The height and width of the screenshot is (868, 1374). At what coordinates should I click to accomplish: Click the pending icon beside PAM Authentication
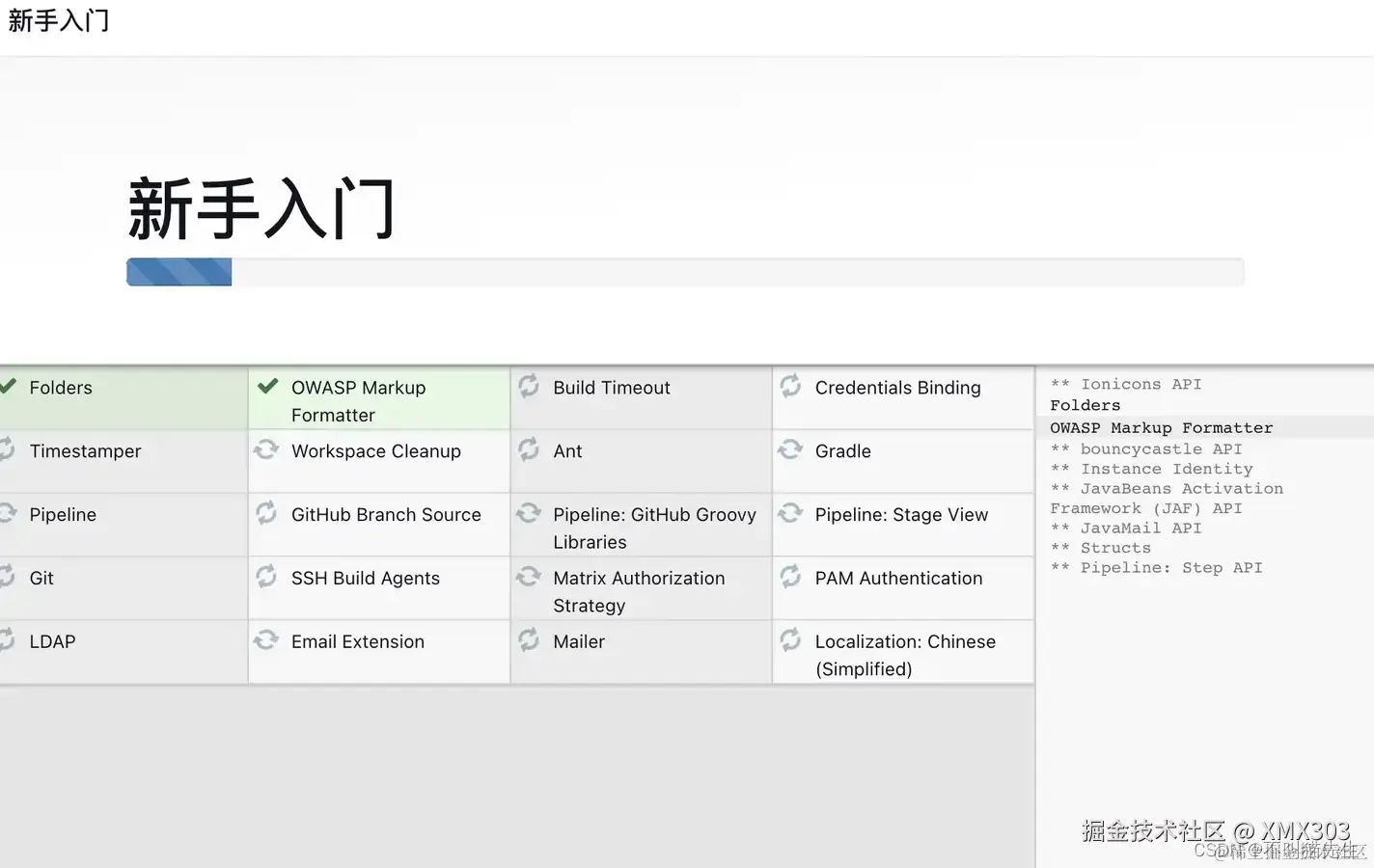[790, 577]
